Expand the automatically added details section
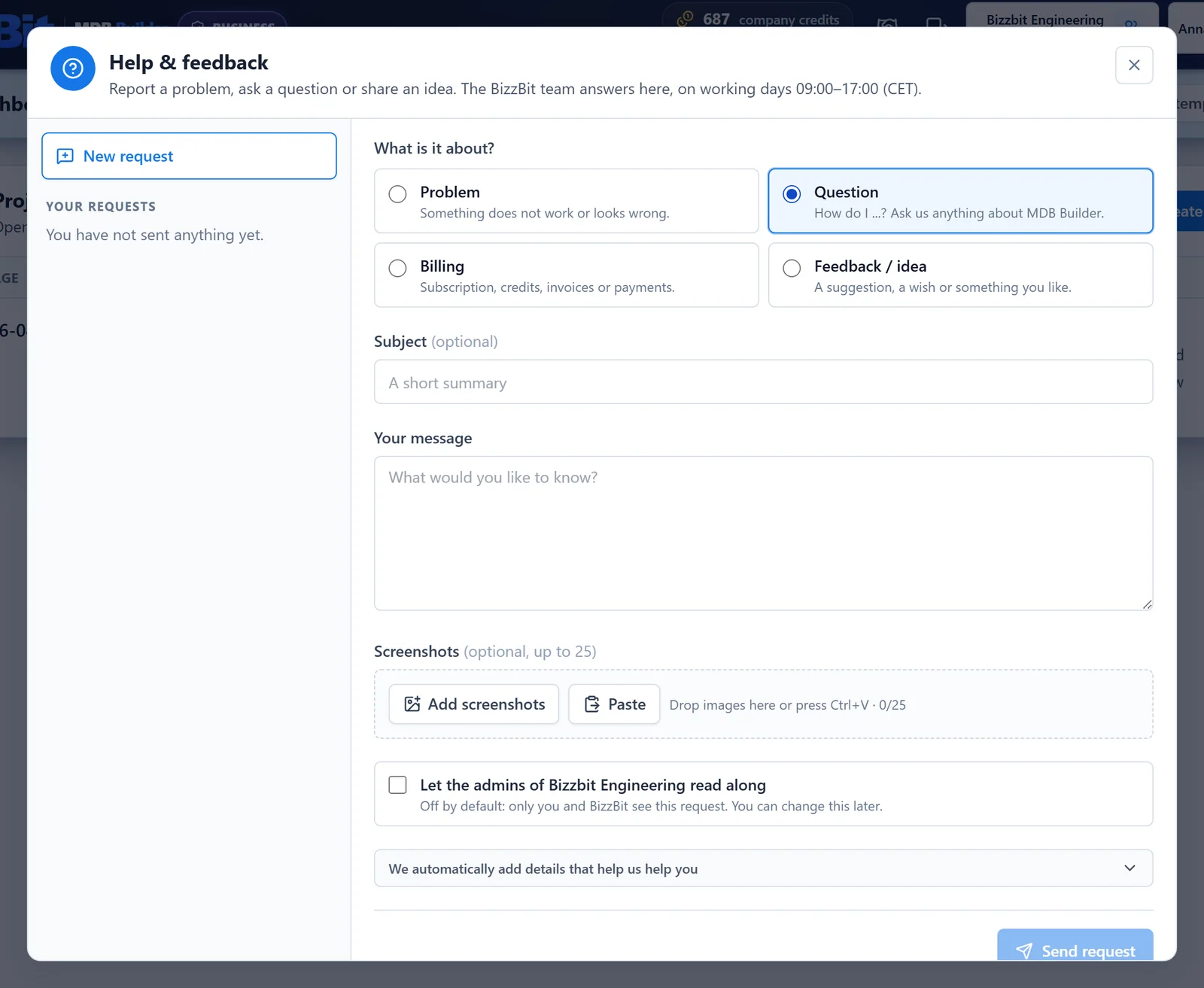This screenshot has width=1204, height=988. [763, 868]
